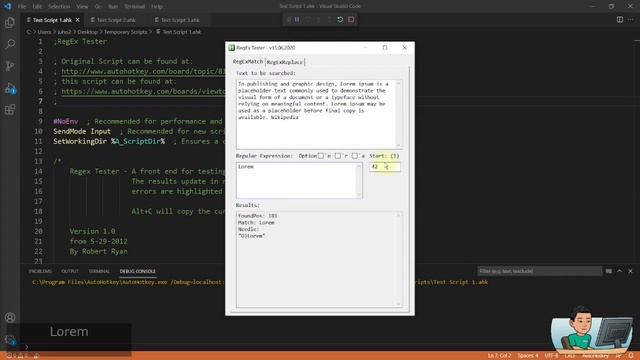Clear the debug console
Viewport: 640px width, 360px height.
click(609, 271)
